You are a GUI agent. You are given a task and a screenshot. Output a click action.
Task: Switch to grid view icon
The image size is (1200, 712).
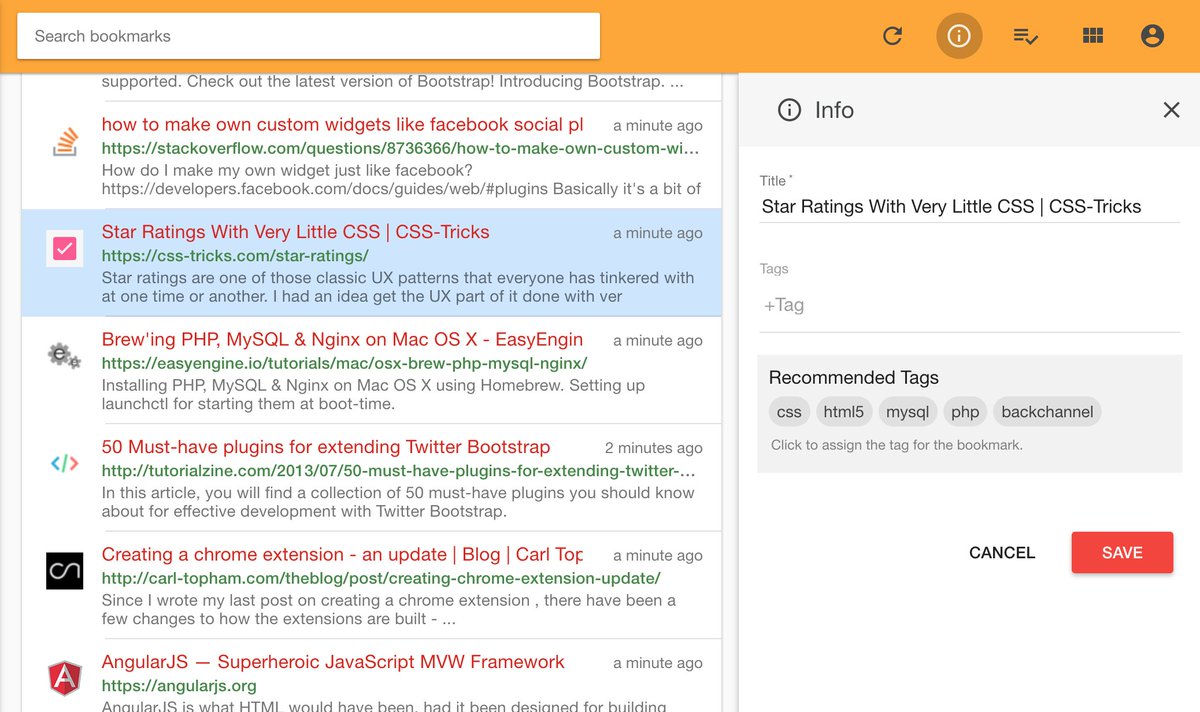point(1093,36)
